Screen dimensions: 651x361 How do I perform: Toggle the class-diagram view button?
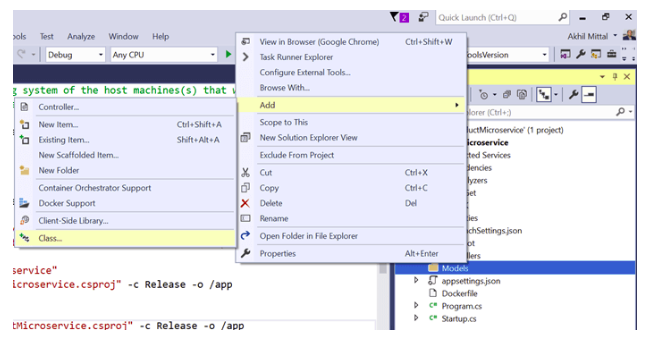click(x=543, y=95)
